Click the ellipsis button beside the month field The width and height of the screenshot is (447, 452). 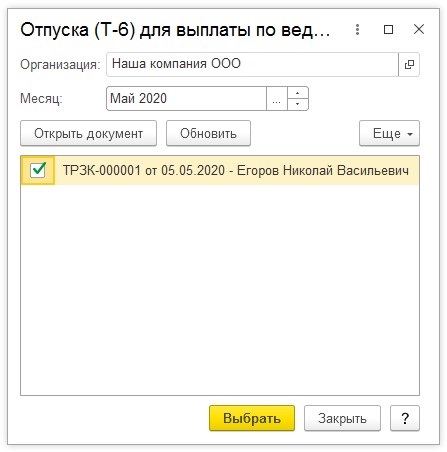(277, 99)
